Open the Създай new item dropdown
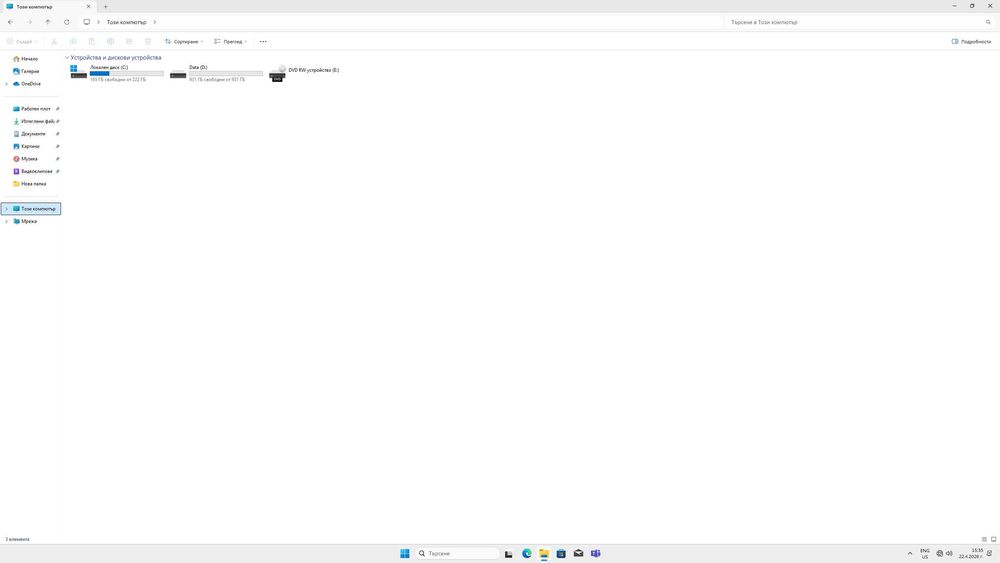 pyautogui.click(x=21, y=41)
